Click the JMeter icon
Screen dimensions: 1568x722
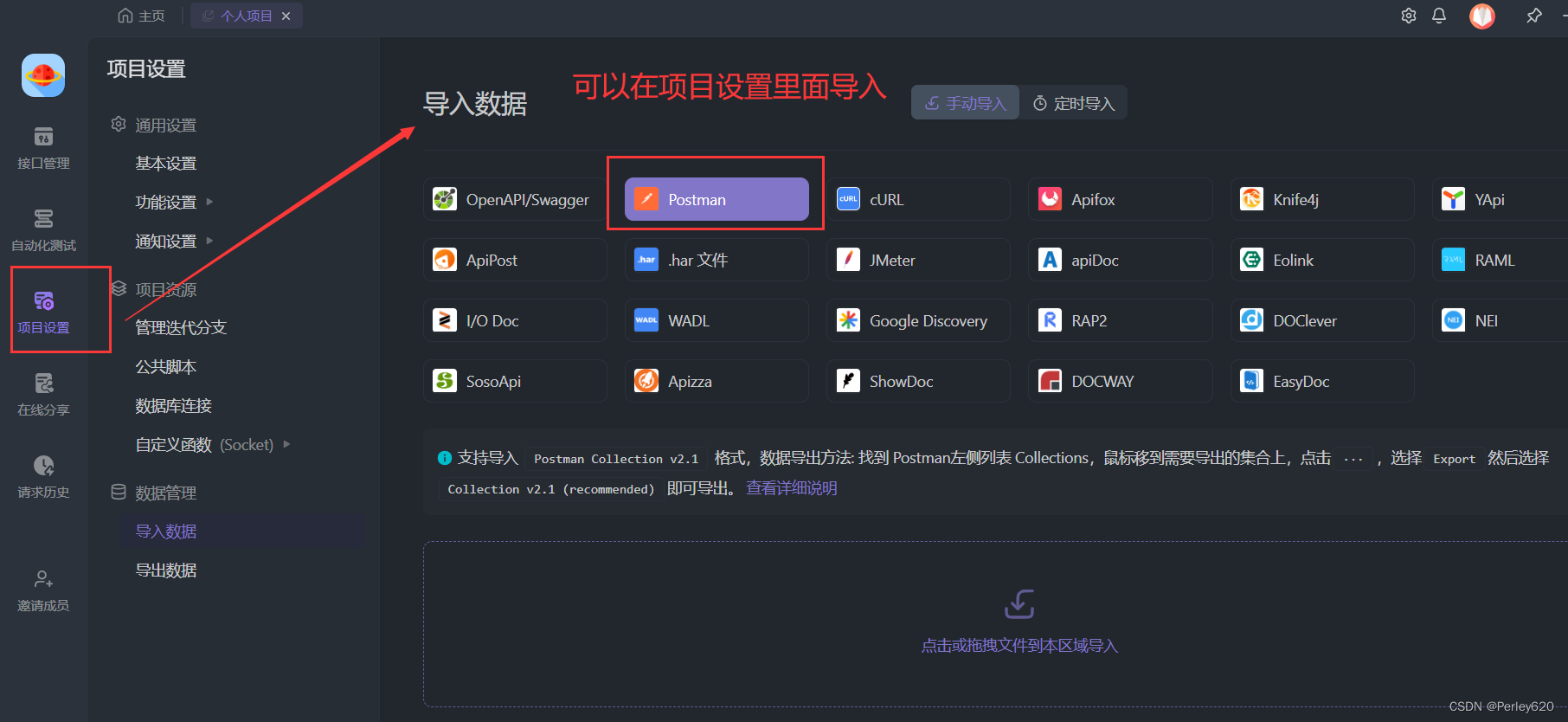pos(848,260)
